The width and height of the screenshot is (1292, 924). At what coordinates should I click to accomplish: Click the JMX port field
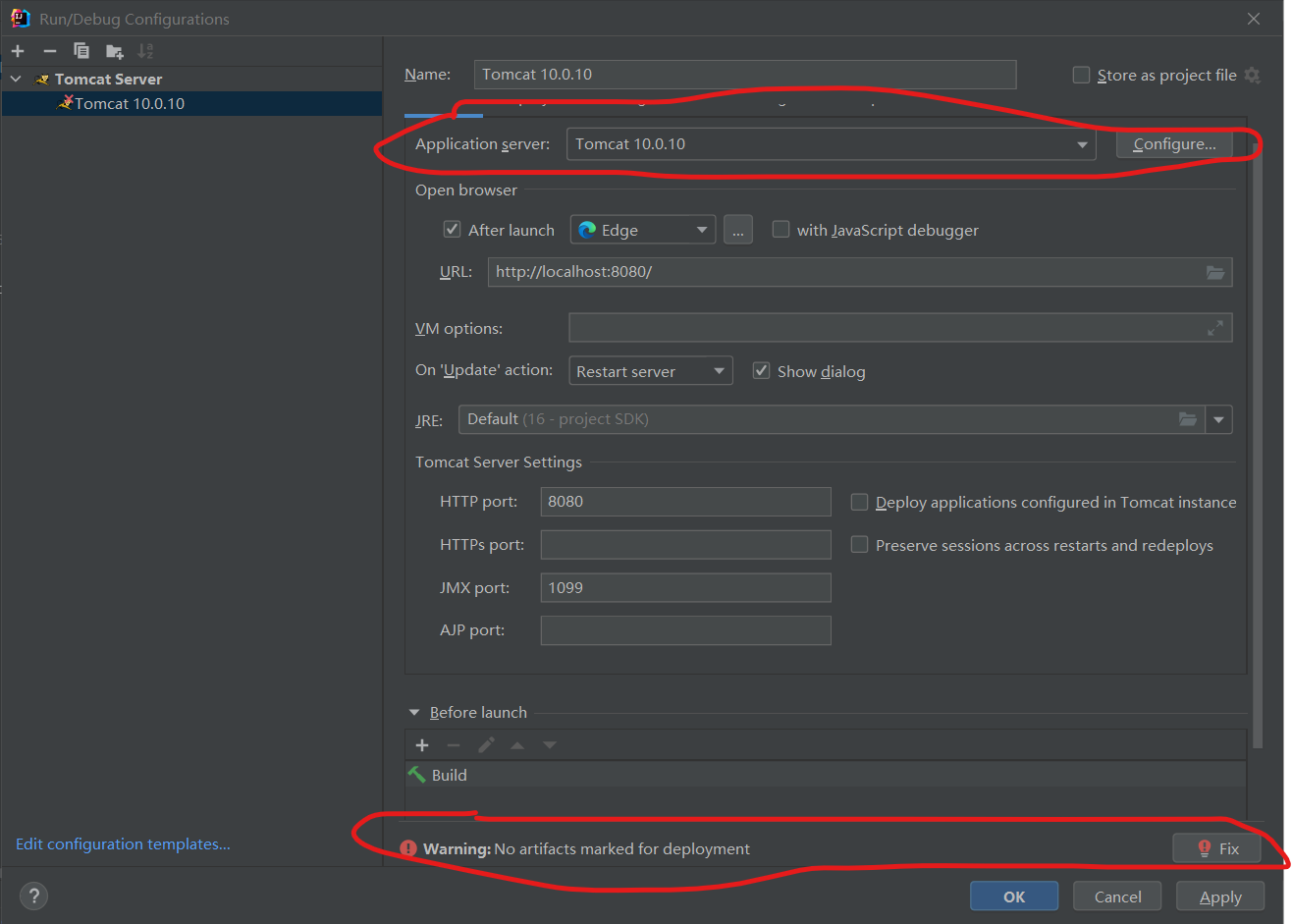pos(685,588)
